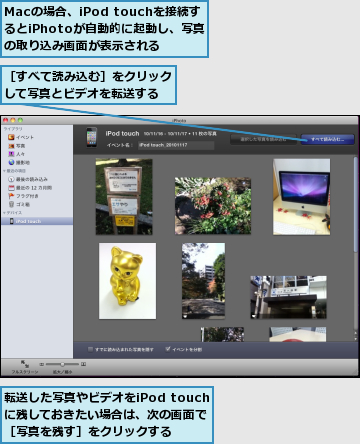Open イベント (Events) in the sidebar
360x444 pixels.
pyautogui.click(x=21, y=137)
